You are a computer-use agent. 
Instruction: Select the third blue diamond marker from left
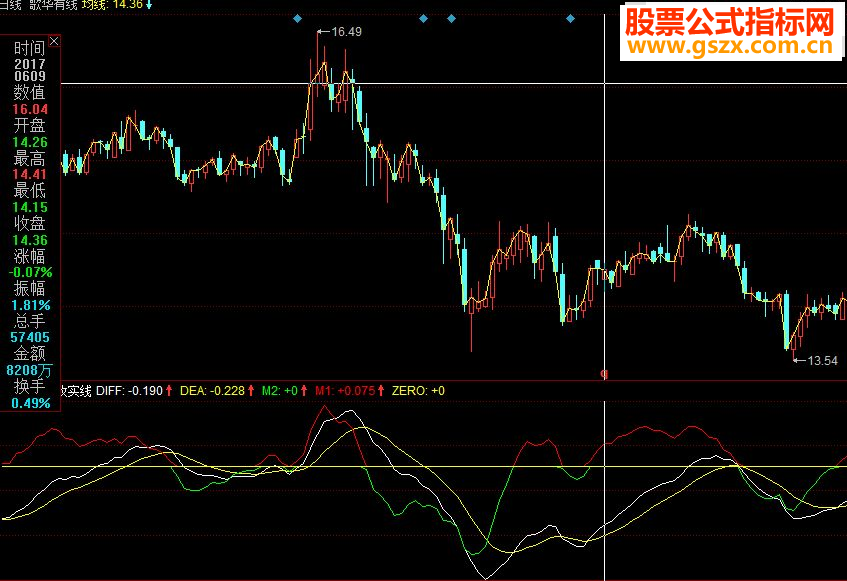[x=452, y=19]
